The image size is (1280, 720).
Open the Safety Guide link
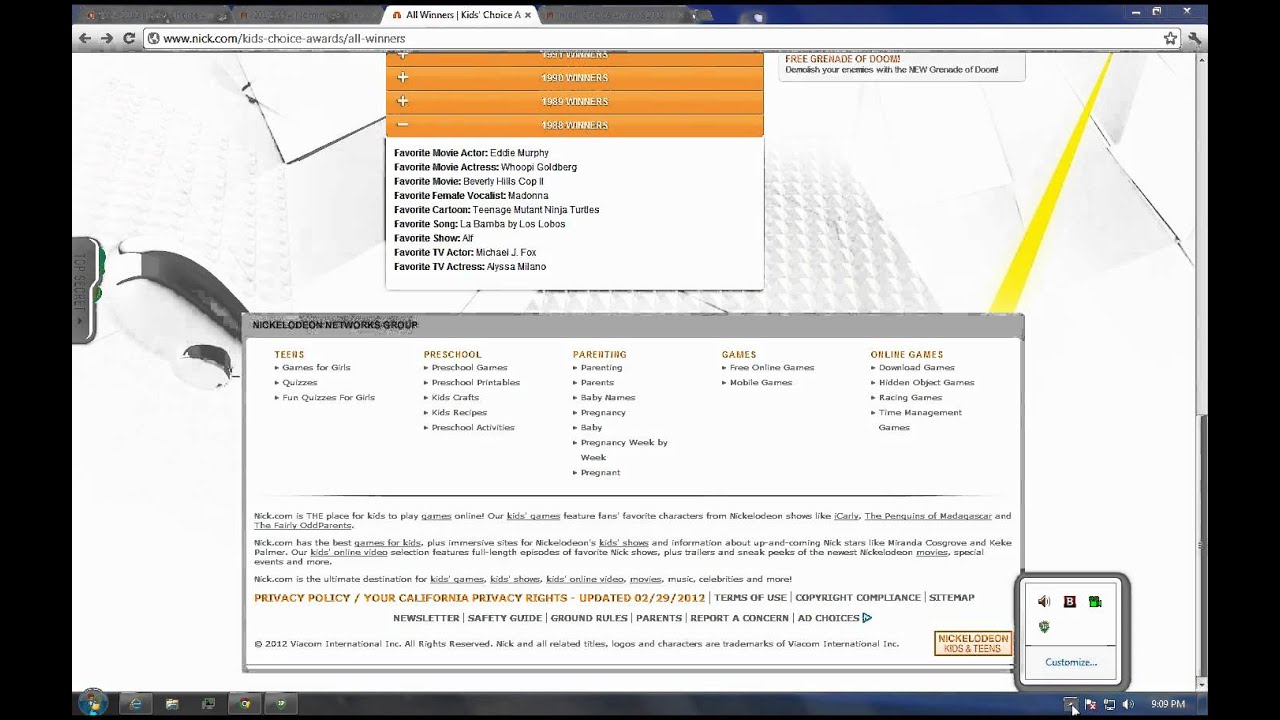(505, 618)
